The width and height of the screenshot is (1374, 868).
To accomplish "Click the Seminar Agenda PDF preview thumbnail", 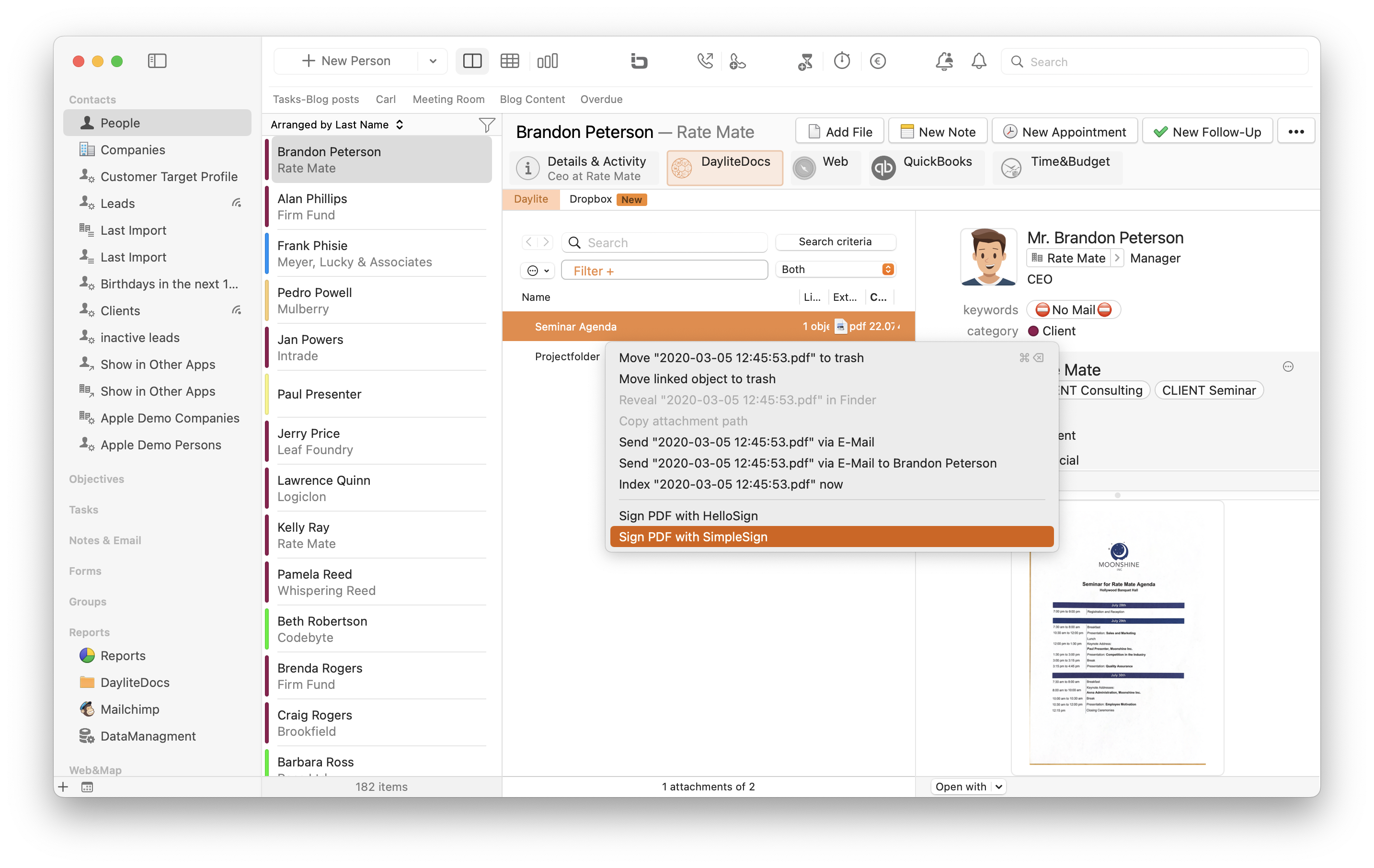I will (x=1117, y=638).
